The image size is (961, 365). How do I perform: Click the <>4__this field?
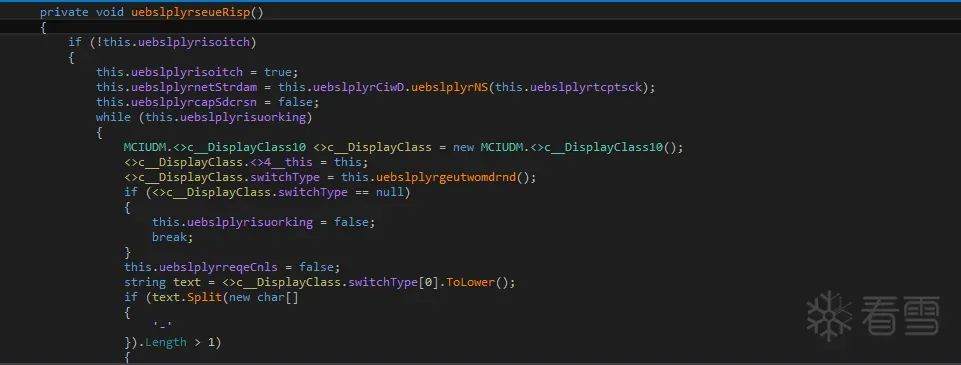tap(287, 162)
